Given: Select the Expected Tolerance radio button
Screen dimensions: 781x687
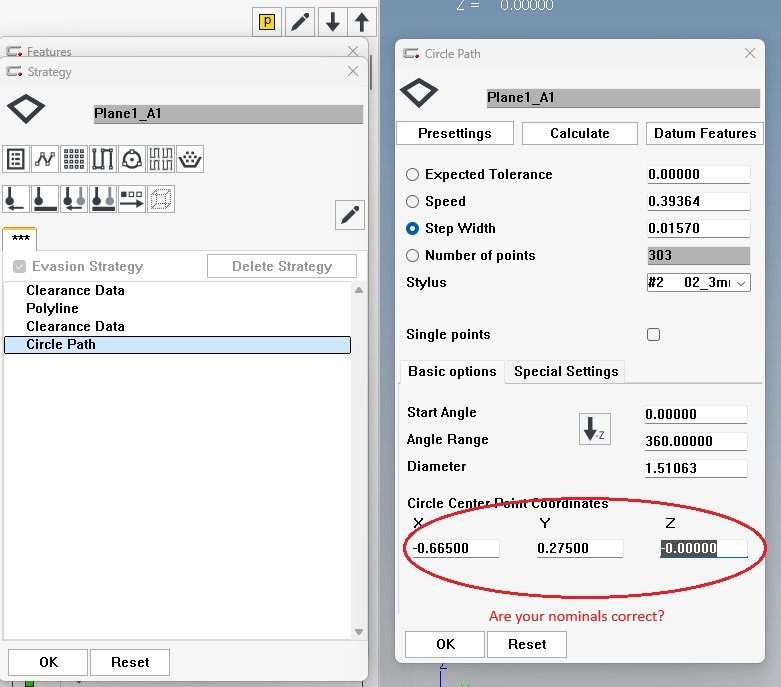Looking at the screenshot, I should click(413, 174).
